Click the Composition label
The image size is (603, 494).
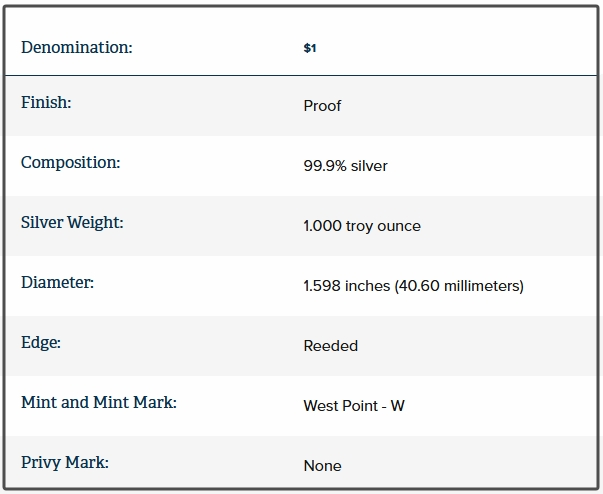(x=70, y=162)
